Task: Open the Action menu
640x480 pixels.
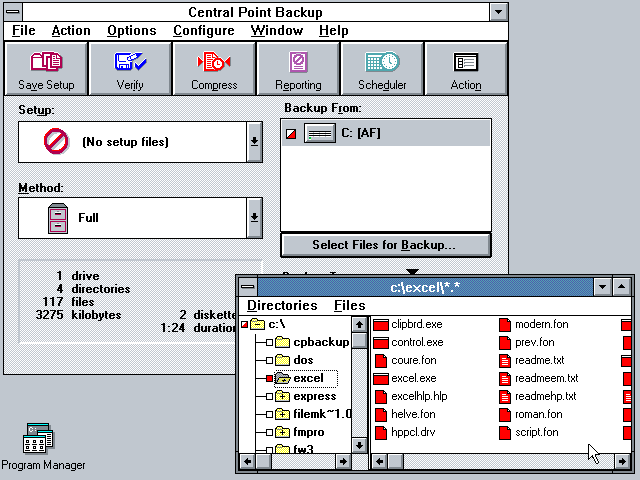Action: 71,31
